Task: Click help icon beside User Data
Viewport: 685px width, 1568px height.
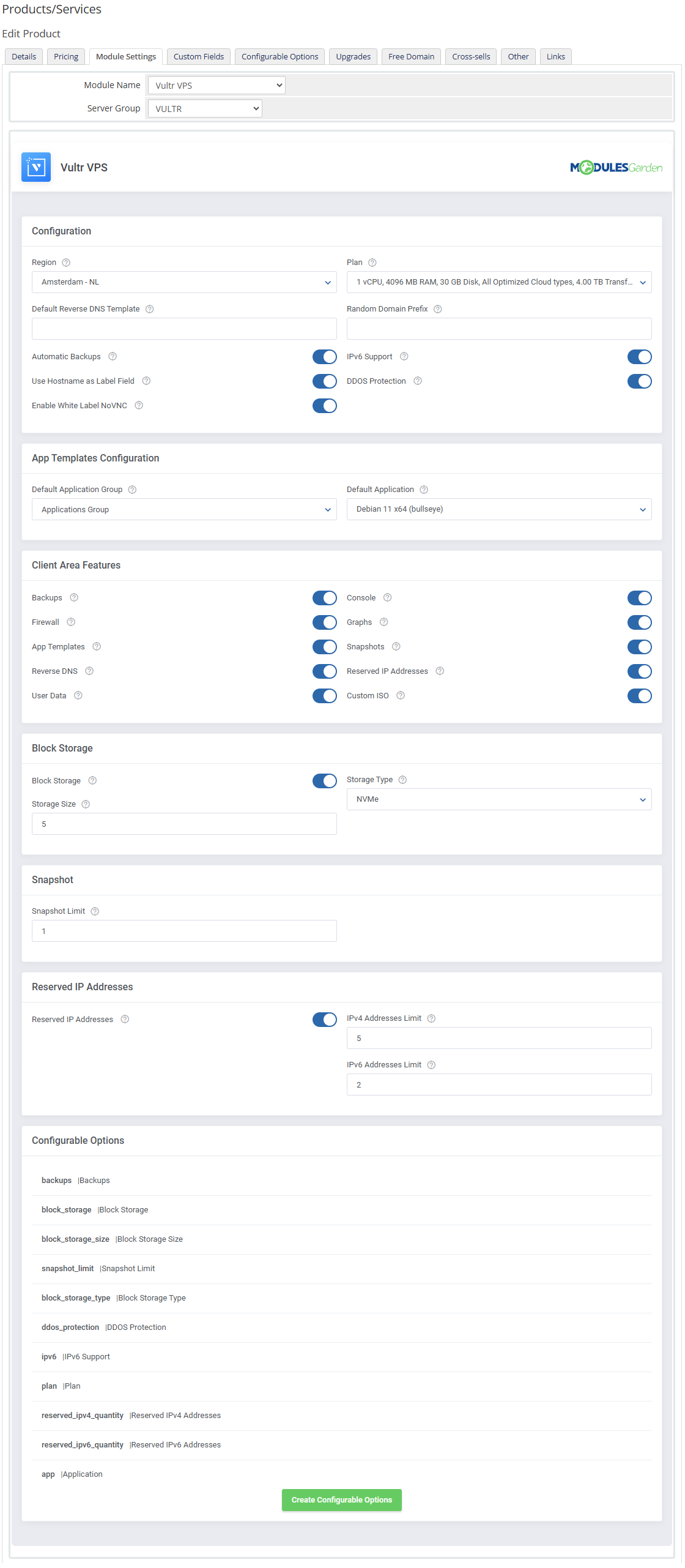Action: click(78, 696)
